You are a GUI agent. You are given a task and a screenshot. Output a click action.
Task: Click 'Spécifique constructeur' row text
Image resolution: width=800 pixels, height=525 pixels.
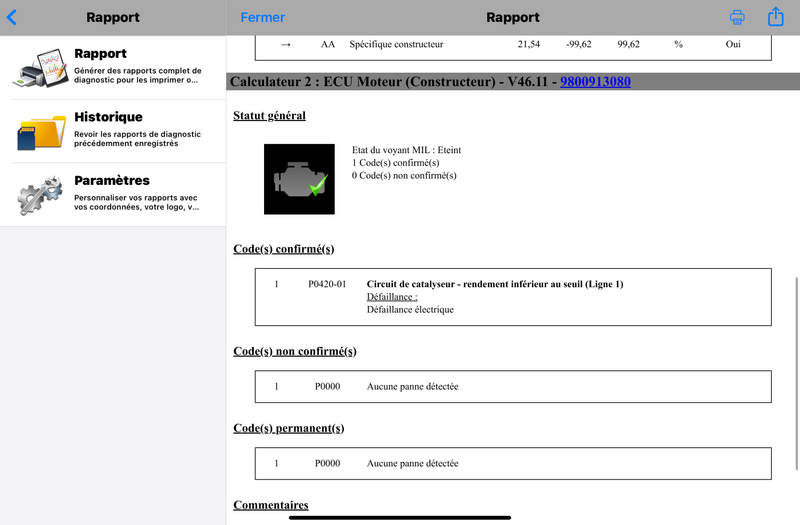pyautogui.click(x=396, y=44)
